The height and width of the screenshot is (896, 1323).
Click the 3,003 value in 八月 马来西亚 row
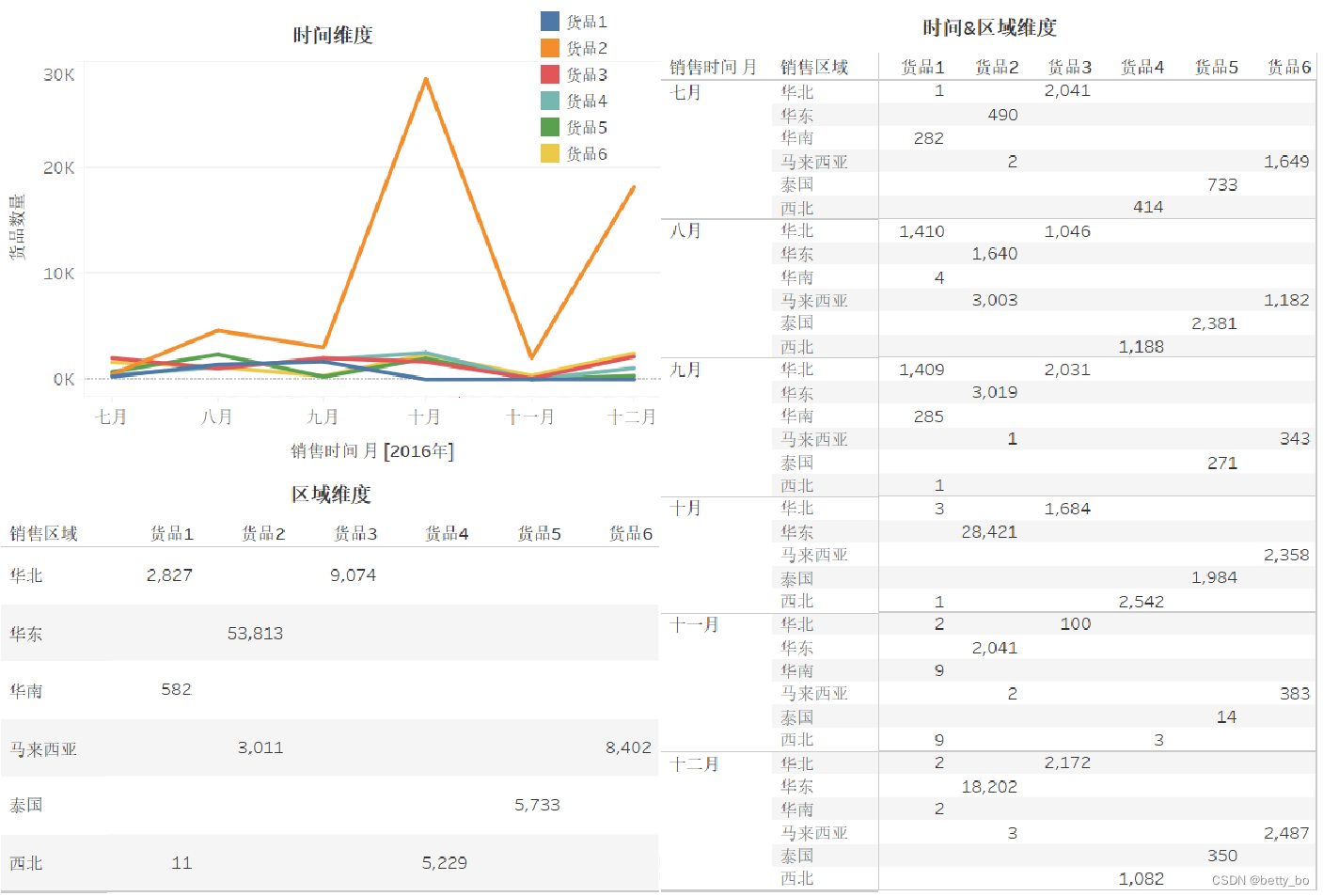pos(995,300)
